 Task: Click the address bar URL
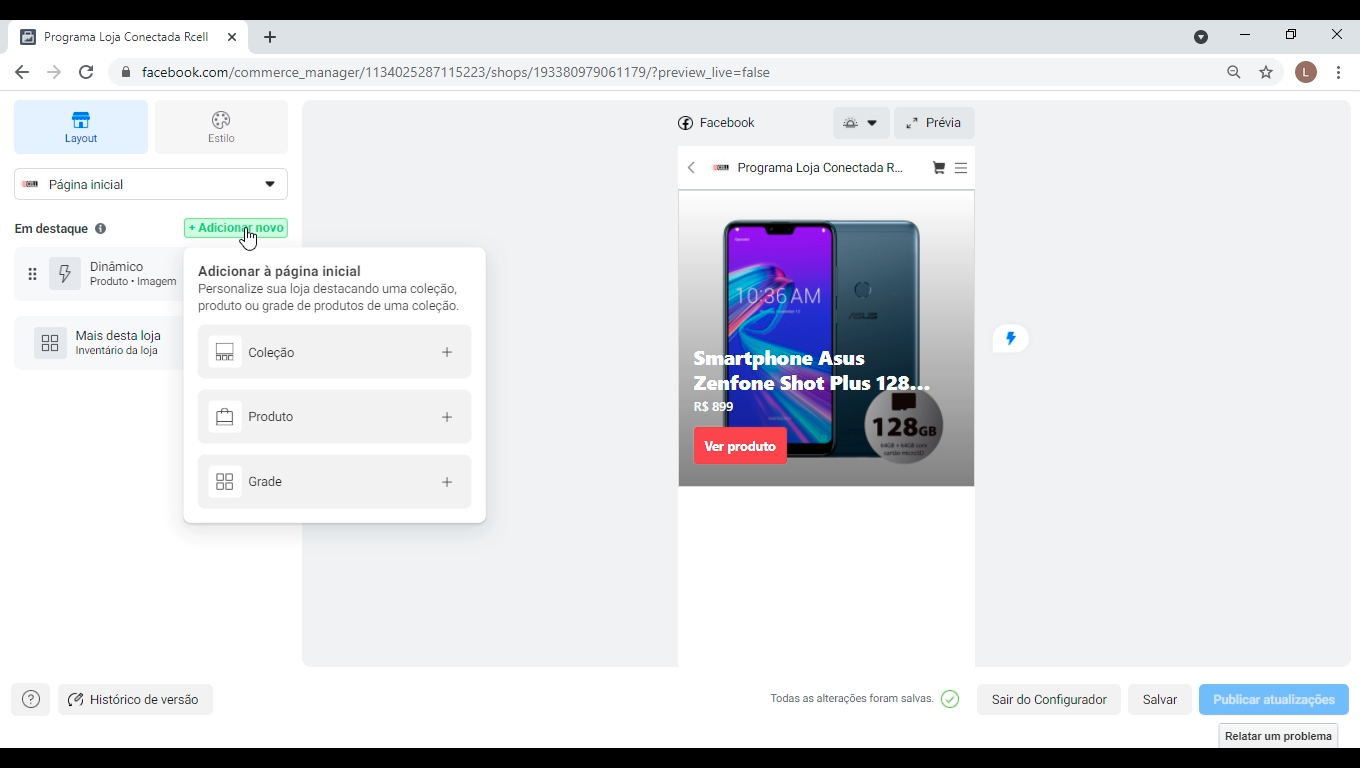pos(456,72)
